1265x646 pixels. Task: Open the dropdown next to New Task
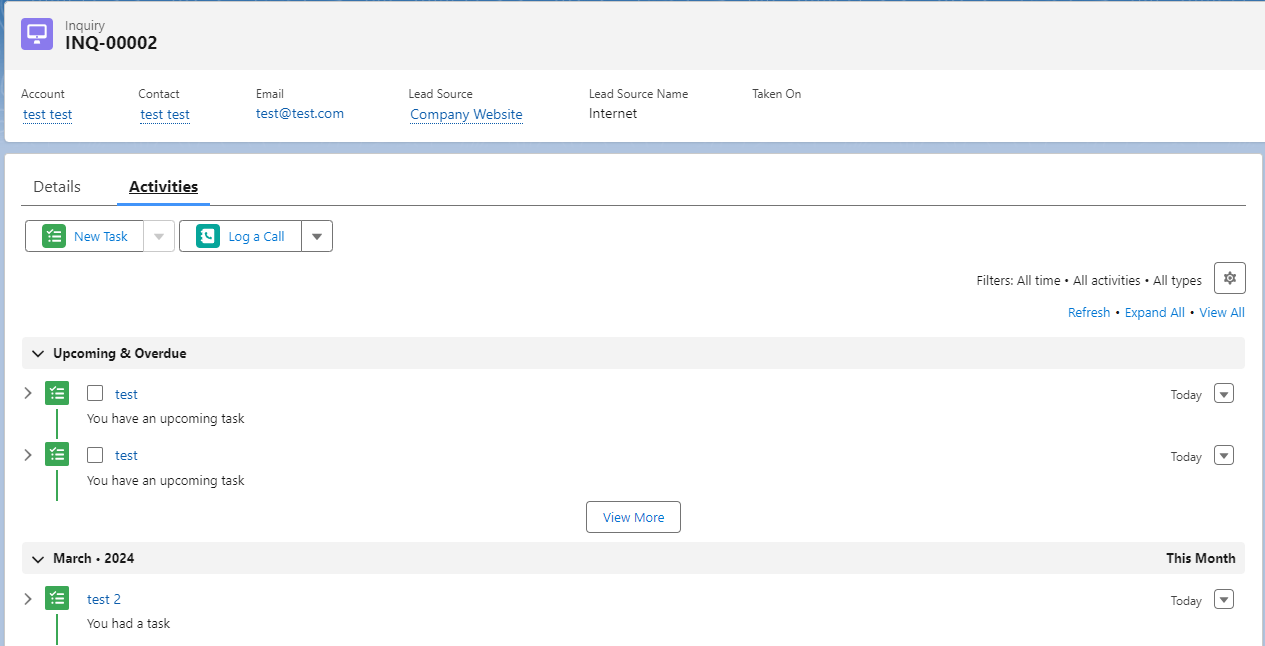pyautogui.click(x=159, y=236)
